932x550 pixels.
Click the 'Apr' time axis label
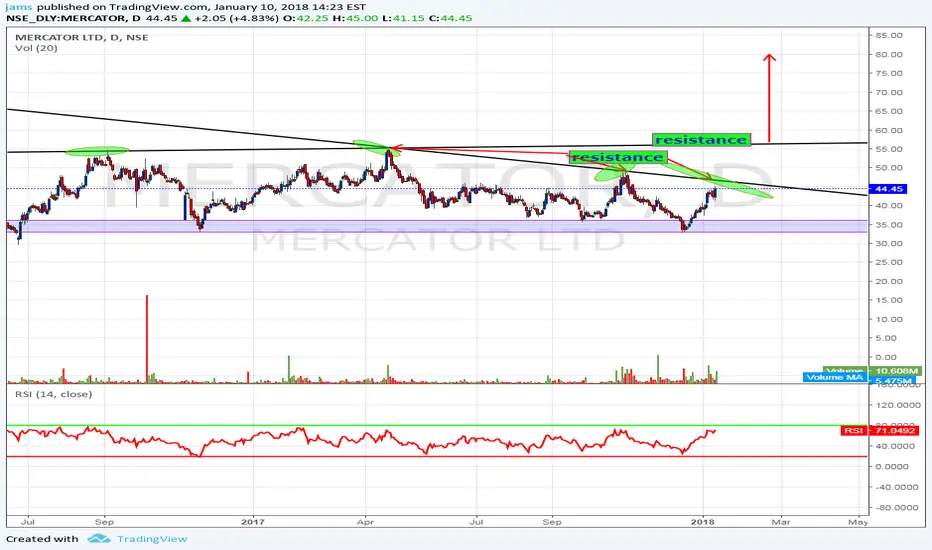(x=365, y=522)
